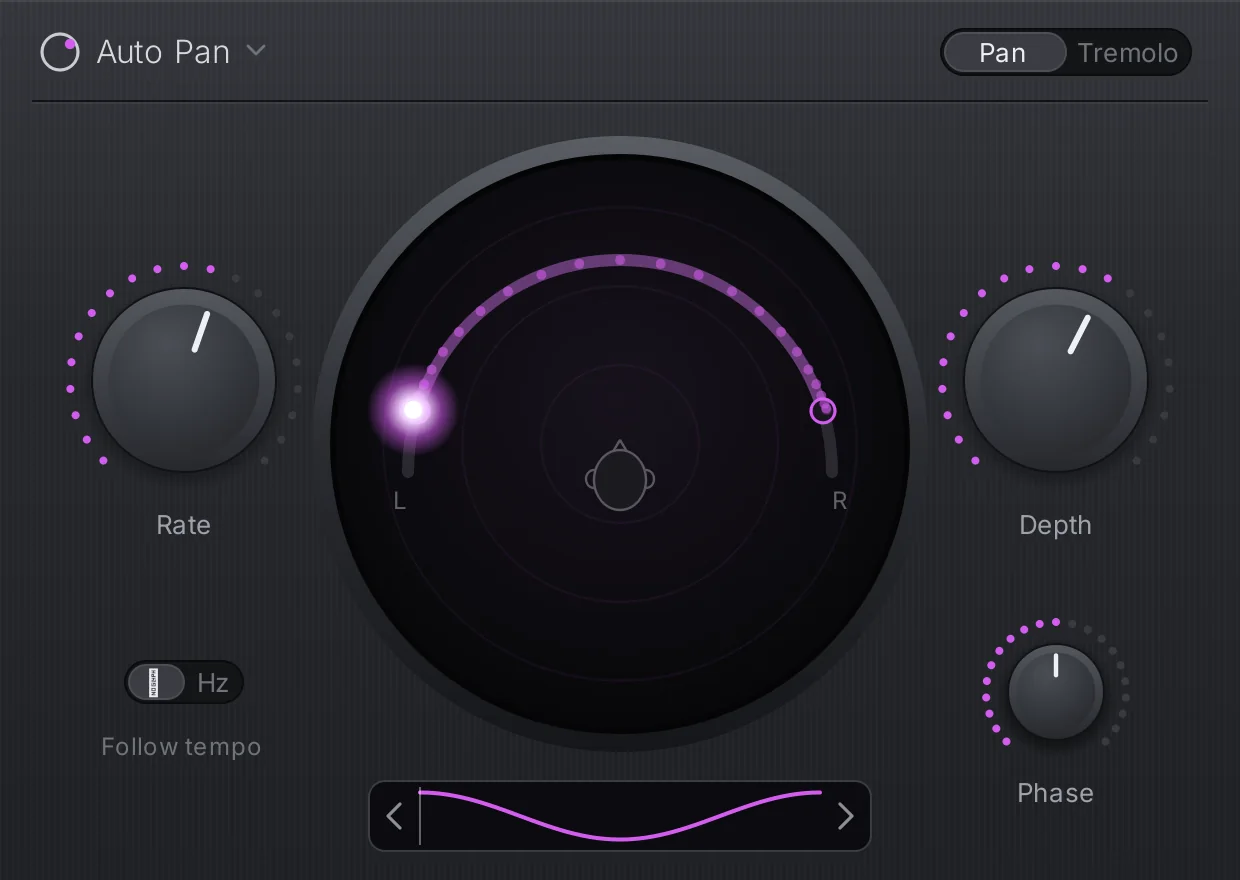Viewport: 1240px width, 880px height.
Task: Click the listener head icon in center
Action: [620, 476]
